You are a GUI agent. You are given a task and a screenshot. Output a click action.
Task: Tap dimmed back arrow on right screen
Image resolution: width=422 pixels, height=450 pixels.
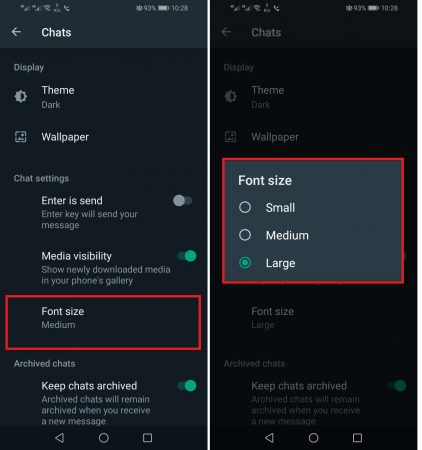coord(226,32)
